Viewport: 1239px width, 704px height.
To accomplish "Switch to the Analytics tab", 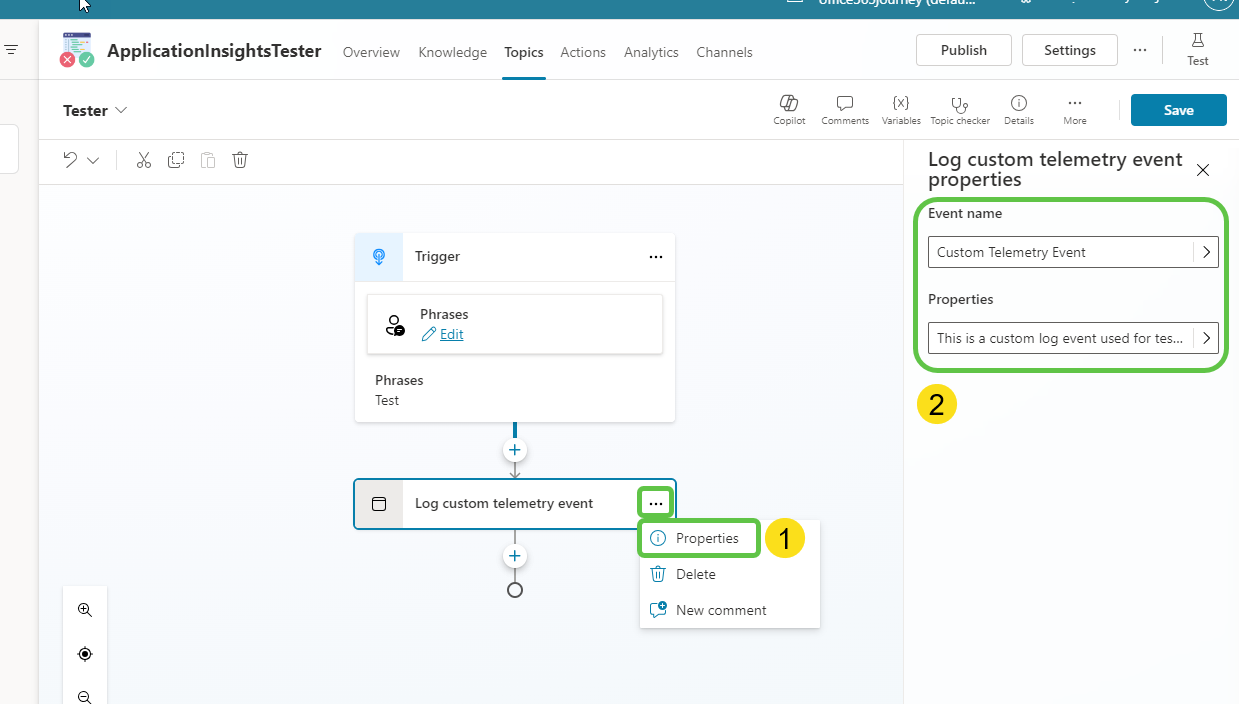I will (651, 52).
